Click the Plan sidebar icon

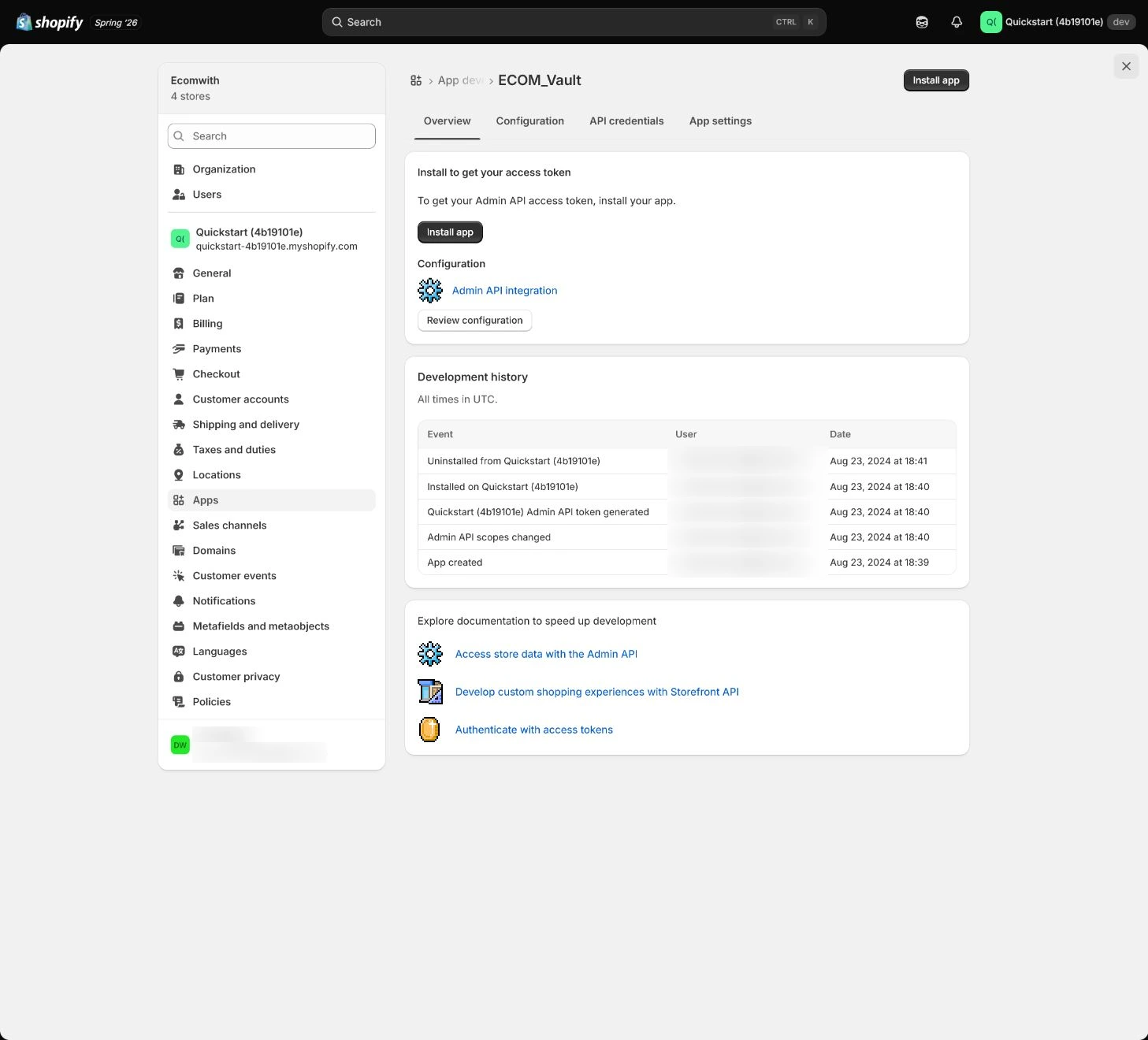pos(179,299)
